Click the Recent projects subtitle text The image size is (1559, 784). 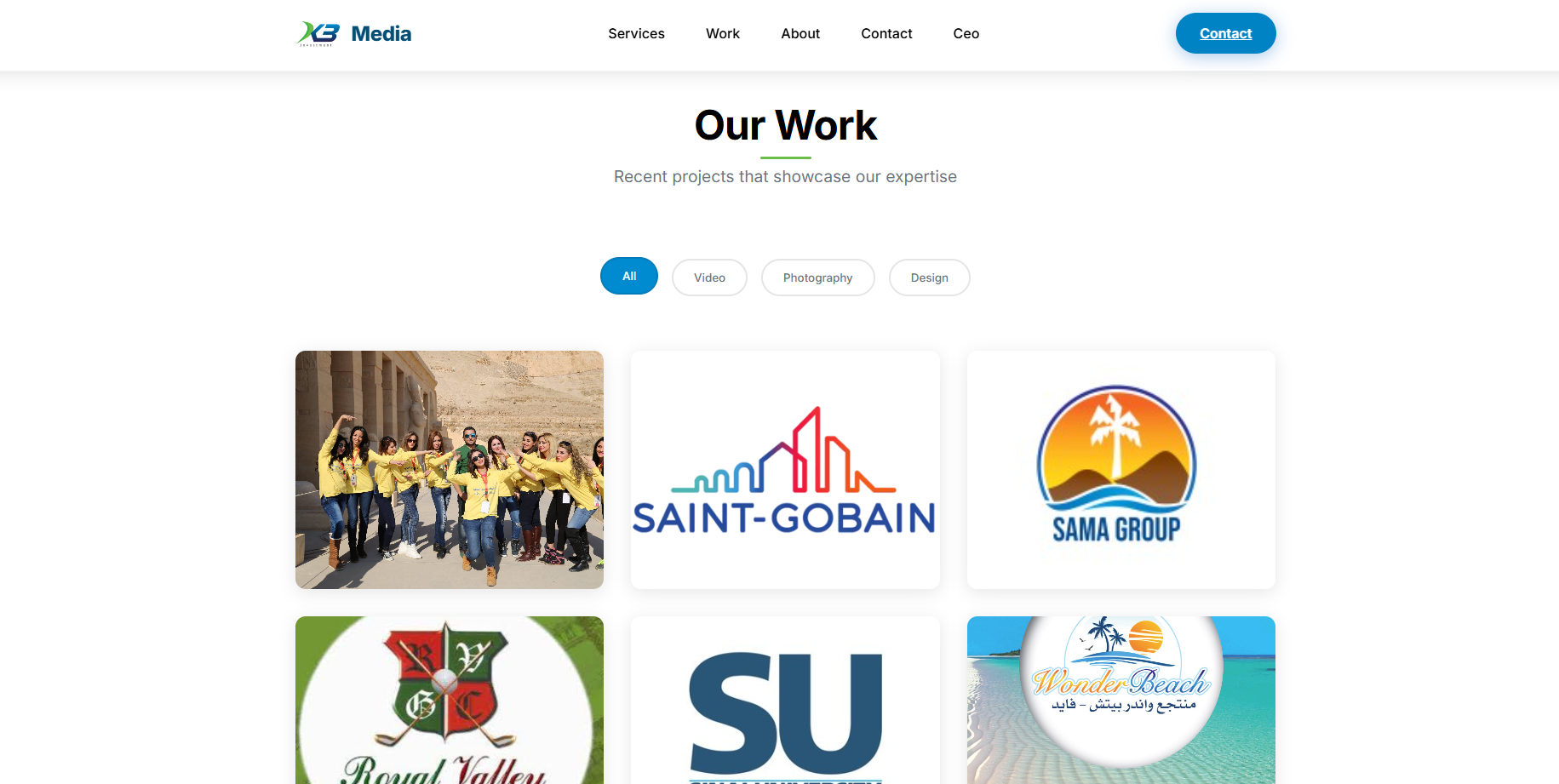coord(785,176)
